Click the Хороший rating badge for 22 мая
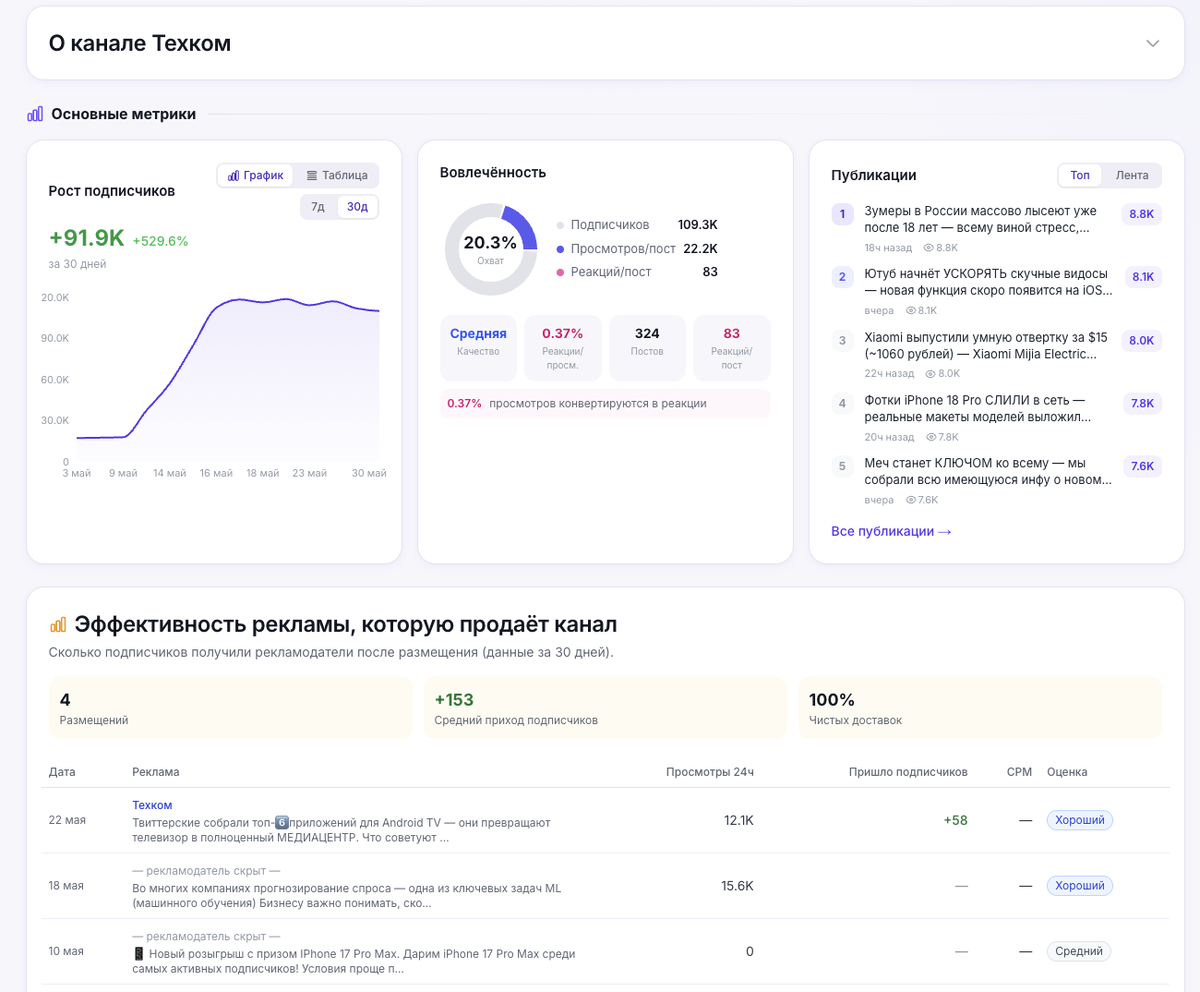 point(1080,820)
